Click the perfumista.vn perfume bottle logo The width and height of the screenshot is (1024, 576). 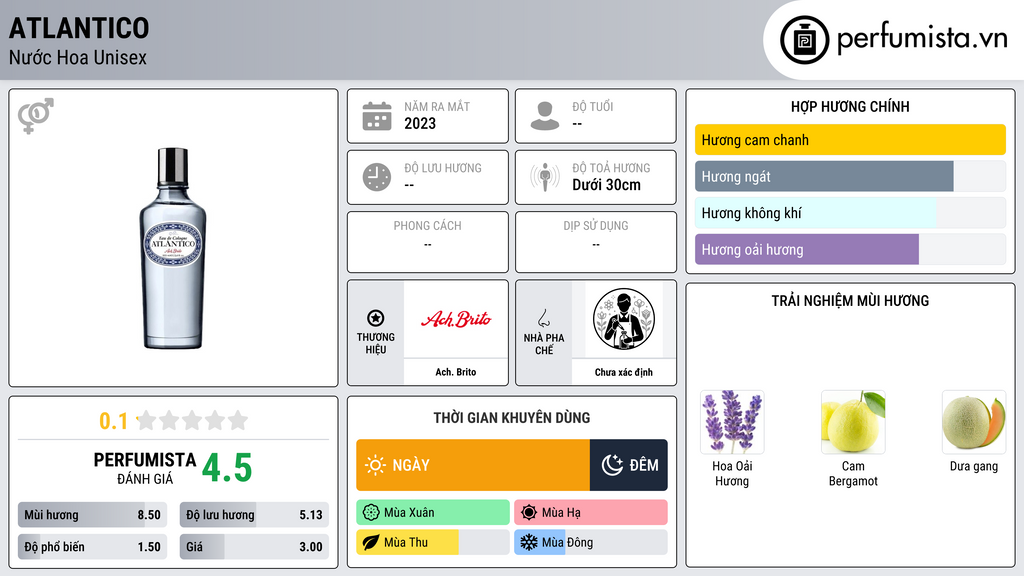[805, 40]
